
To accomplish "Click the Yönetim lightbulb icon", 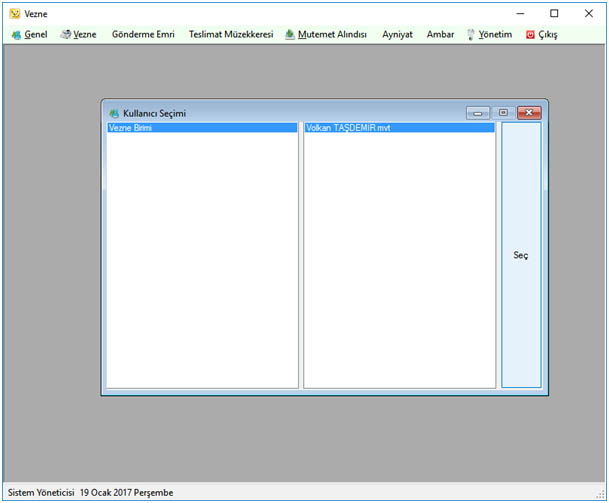I will [471, 35].
